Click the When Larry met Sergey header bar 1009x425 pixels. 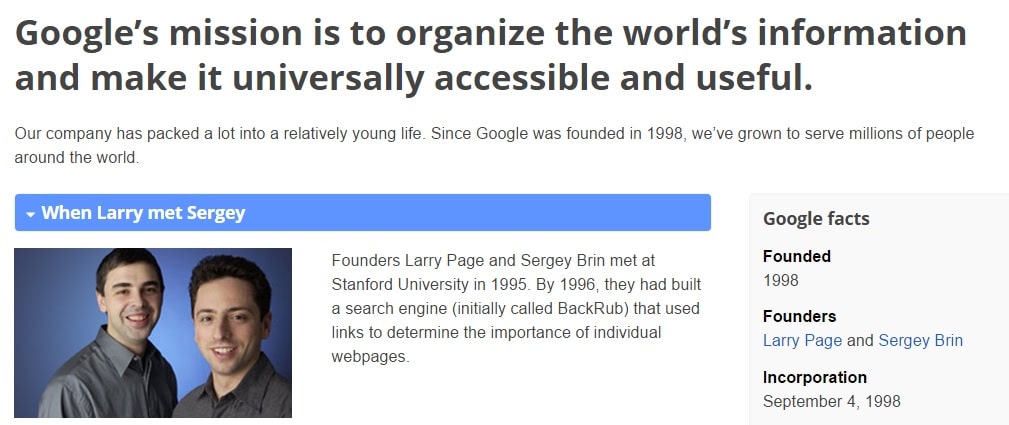pyautogui.click(x=362, y=212)
